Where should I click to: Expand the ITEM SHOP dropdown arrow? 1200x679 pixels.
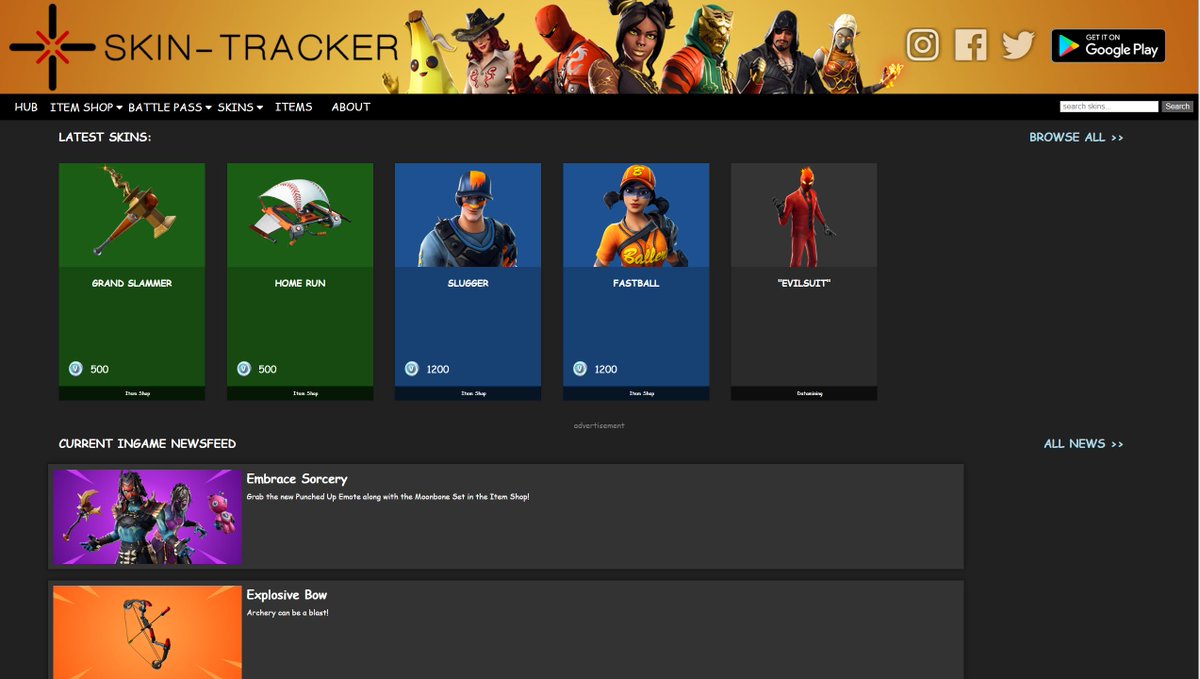[x=119, y=108]
